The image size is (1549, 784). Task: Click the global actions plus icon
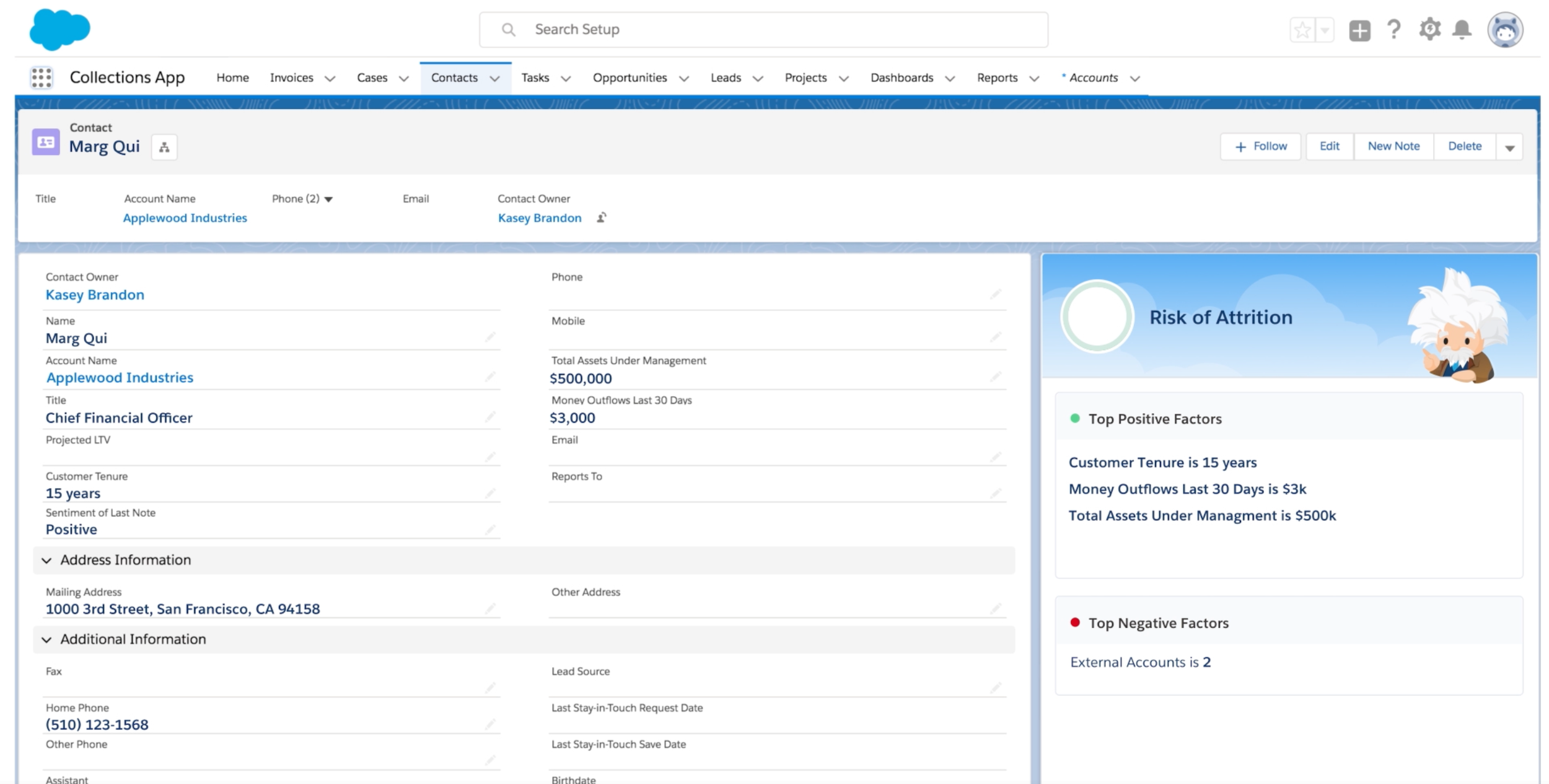click(x=1359, y=30)
